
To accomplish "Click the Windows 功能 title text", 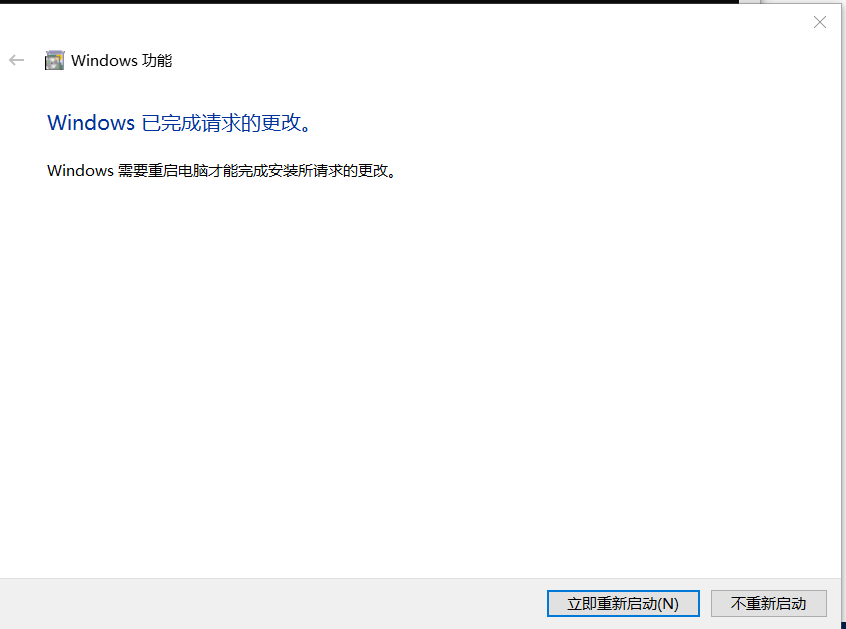I will point(121,60).
